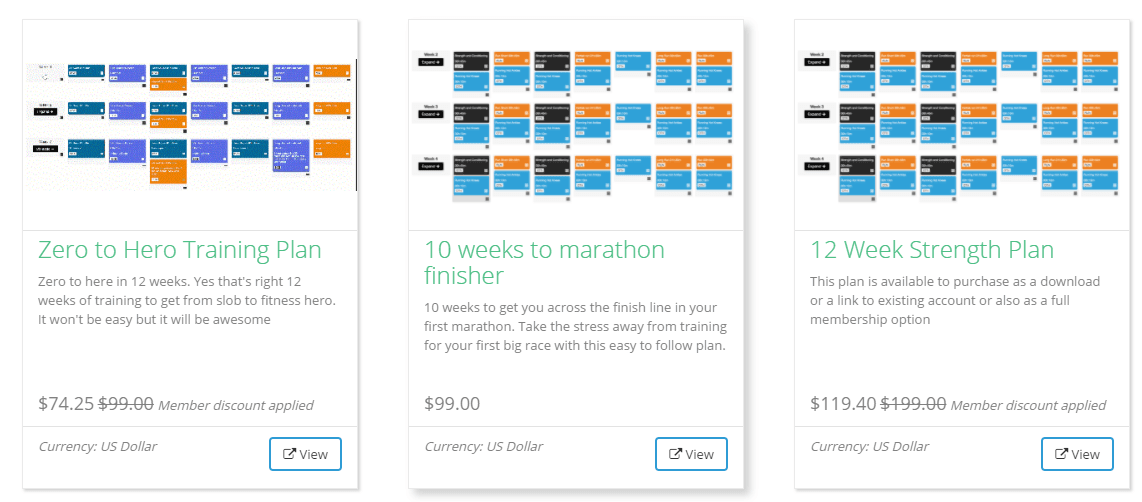Expand Week 3 in the marathon plan preview
The height and width of the screenshot is (502, 1142).
[x=431, y=114]
